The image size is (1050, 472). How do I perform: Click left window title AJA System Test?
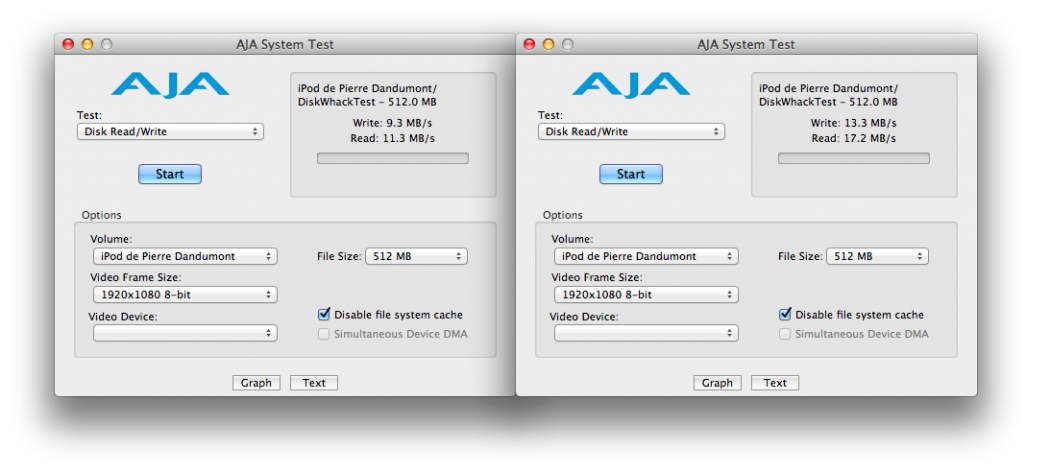pyautogui.click(x=285, y=44)
